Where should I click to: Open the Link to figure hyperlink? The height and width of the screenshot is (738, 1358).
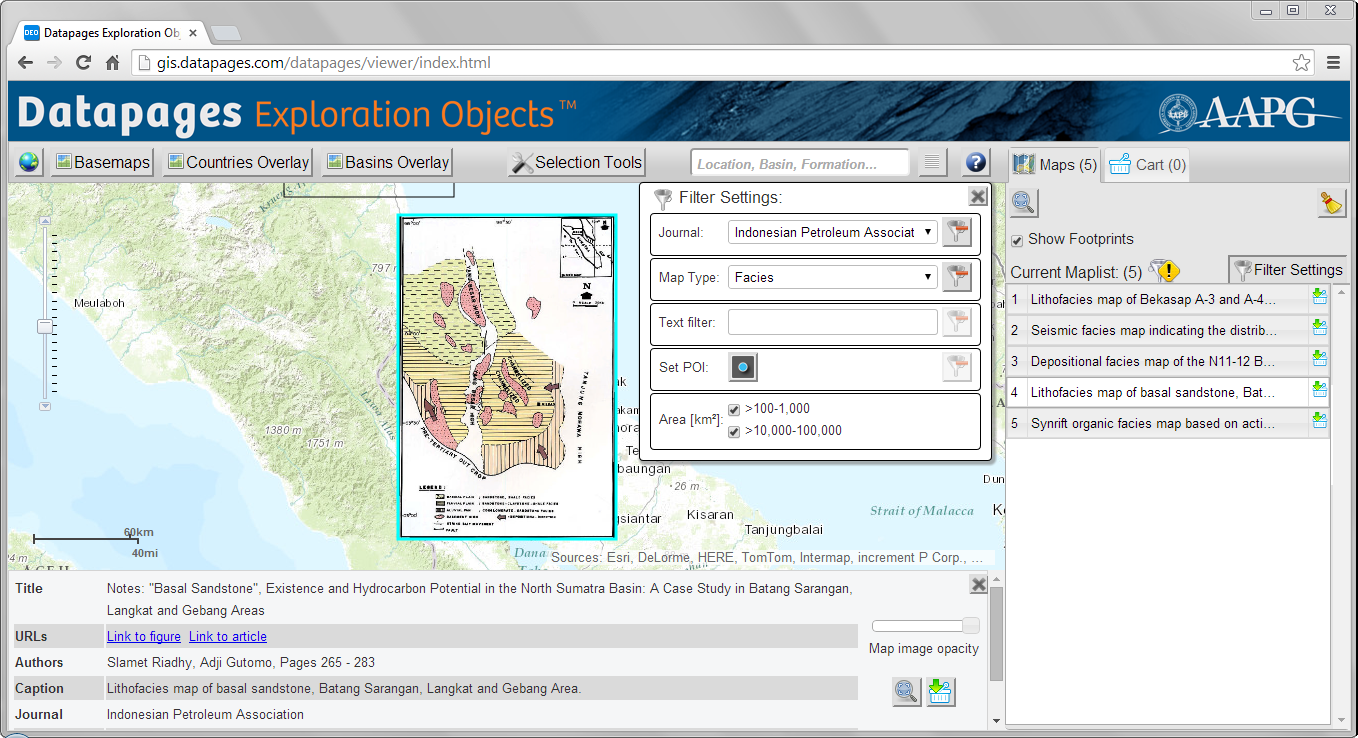144,636
